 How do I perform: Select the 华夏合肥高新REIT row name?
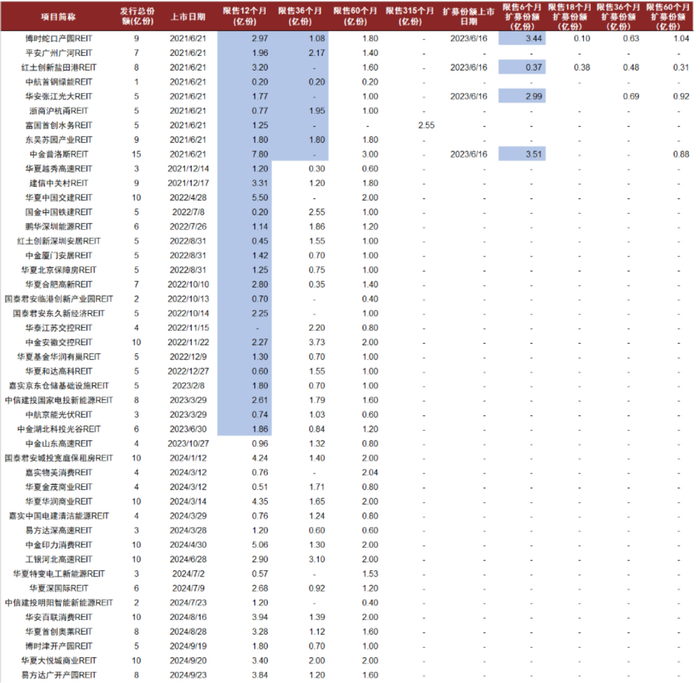point(58,284)
